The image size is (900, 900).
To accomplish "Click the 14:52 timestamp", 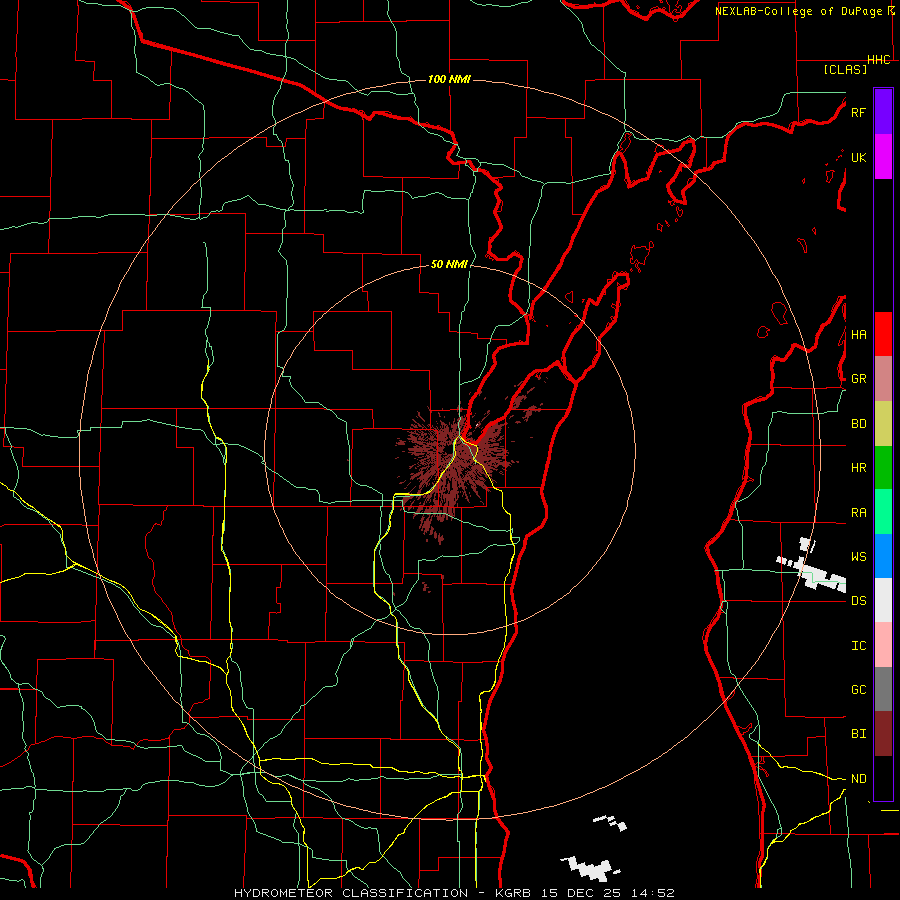I will (653, 893).
